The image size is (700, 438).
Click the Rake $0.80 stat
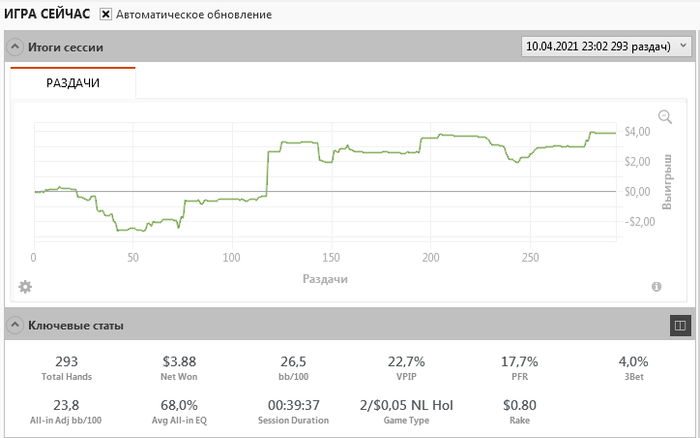pyautogui.click(x=519, y=412)
